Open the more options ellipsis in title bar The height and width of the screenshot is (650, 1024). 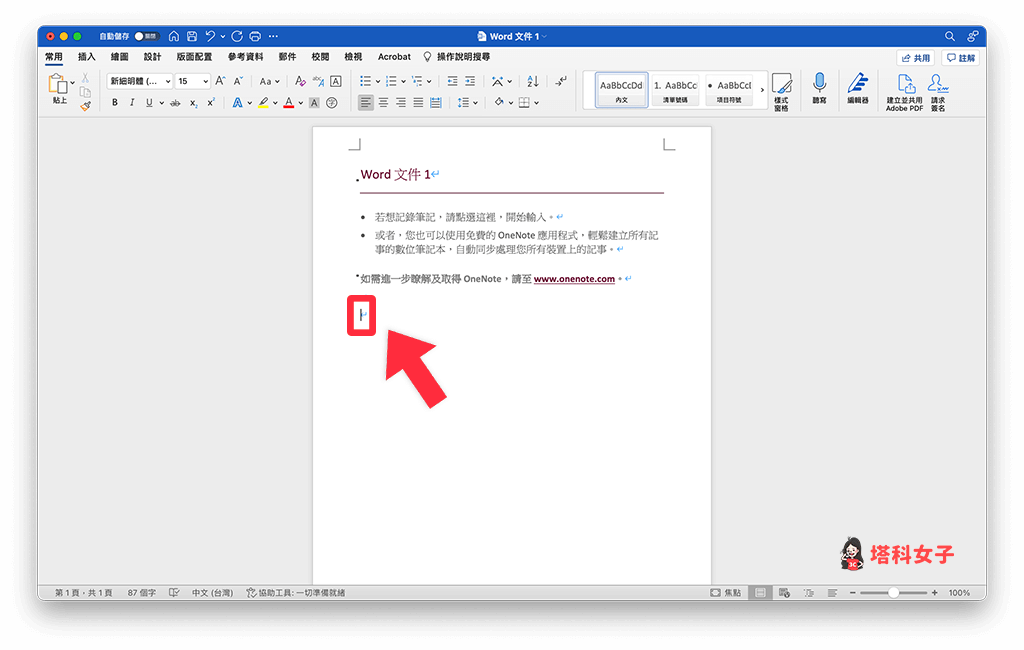click(274, 37)
